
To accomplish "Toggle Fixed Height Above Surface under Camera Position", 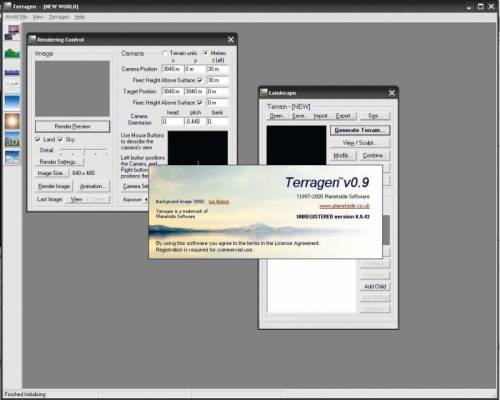I will [200, 80].
